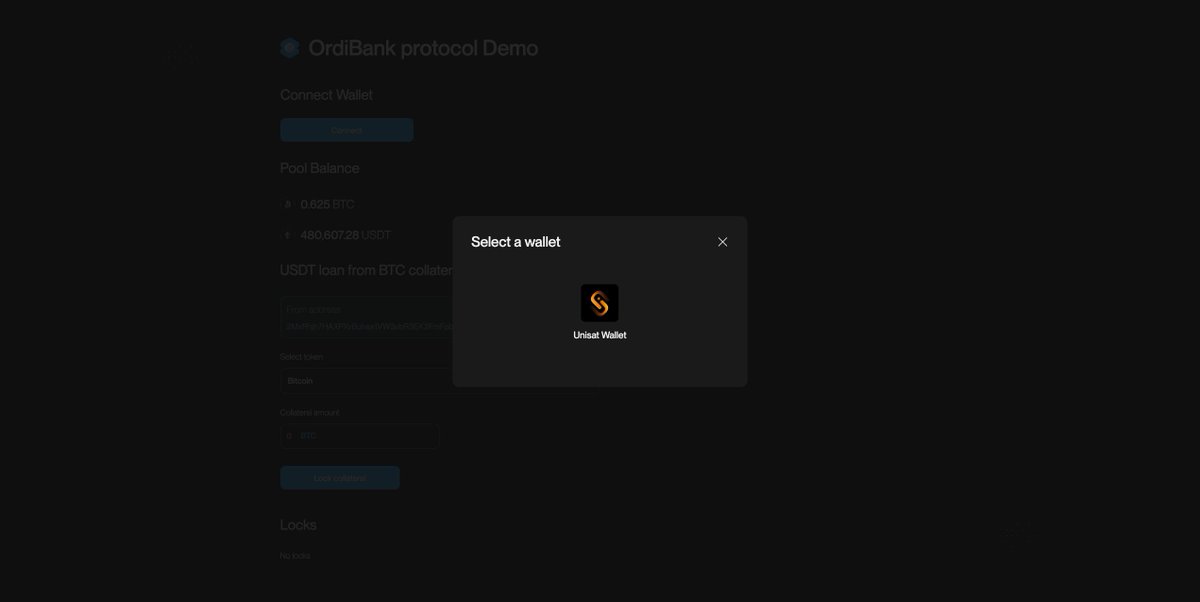The height and width of the screenshot is (602, 1200).
Task: Click the Locks heading
Action: pyautogui.click(x=298, y=525)
